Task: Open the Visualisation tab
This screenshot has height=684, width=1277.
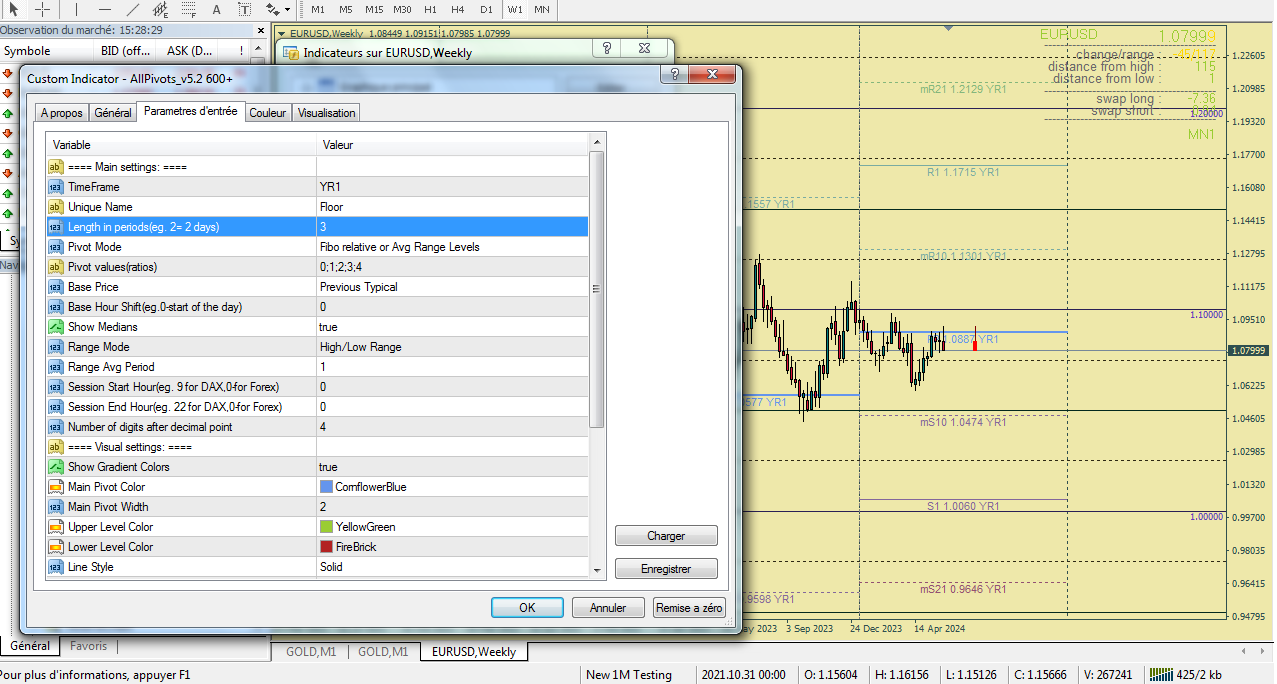Action: point(326,113)
